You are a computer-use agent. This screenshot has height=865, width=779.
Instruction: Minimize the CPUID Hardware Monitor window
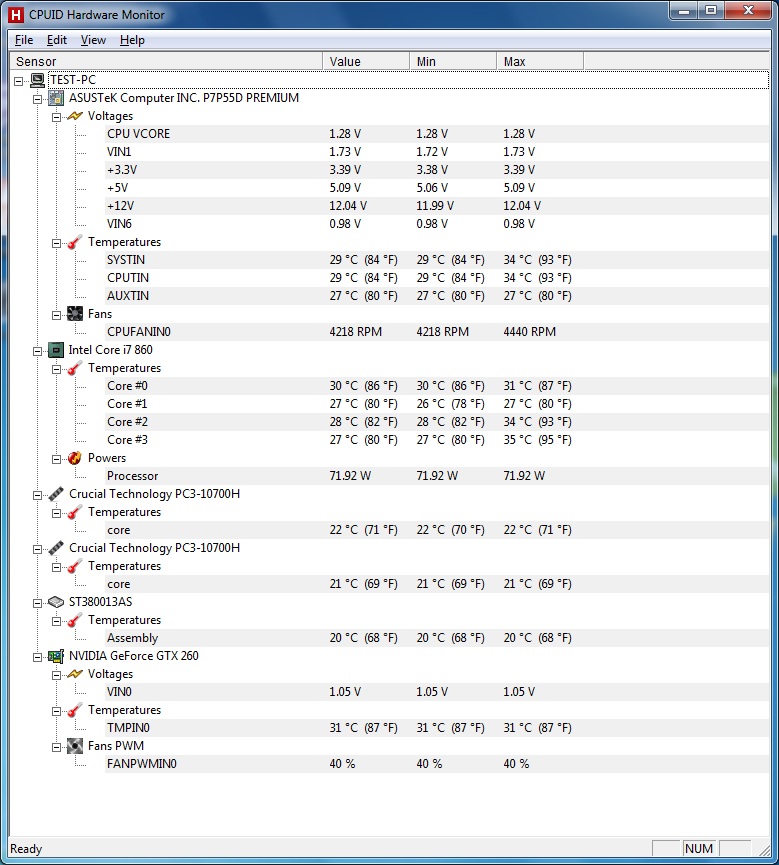tap(684, 10)
